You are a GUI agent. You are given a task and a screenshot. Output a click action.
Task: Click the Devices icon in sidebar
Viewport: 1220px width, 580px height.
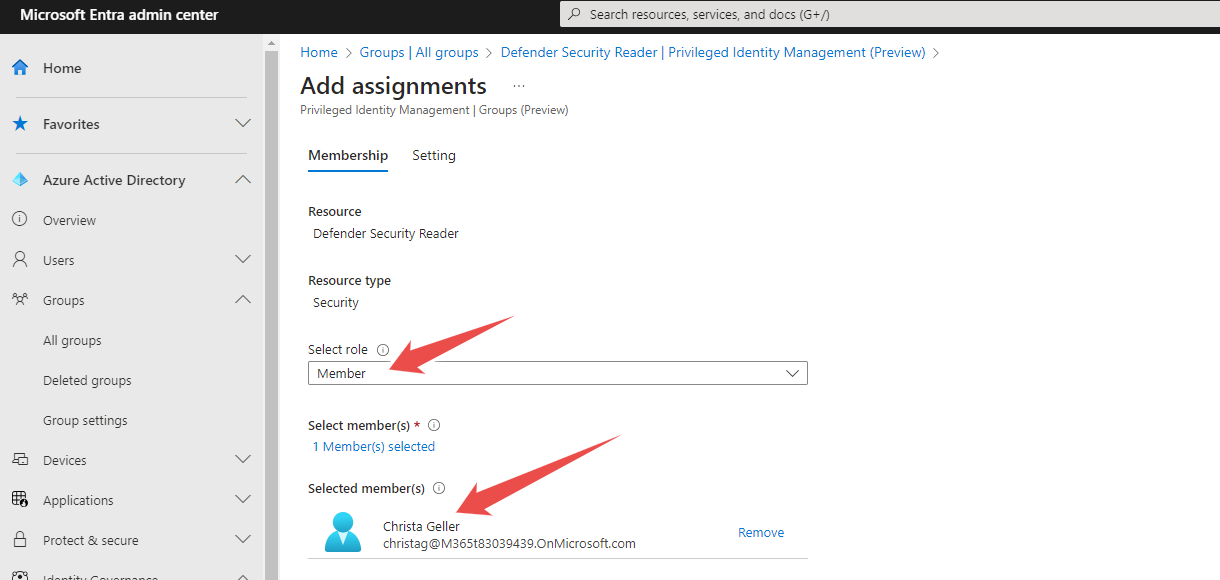19,460
